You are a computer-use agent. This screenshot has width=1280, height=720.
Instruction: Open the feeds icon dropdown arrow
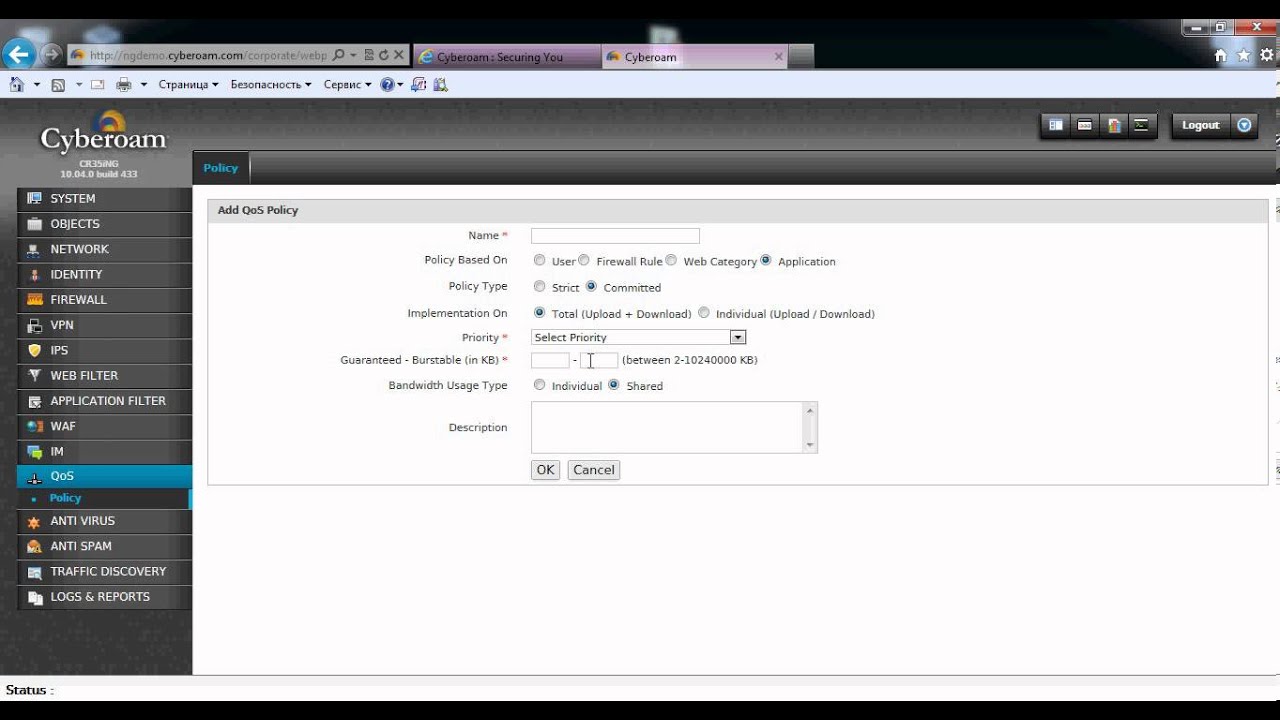point(79,85)
